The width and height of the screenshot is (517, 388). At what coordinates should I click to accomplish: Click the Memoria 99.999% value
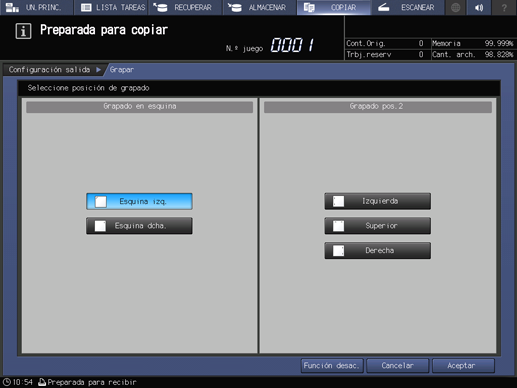(499, 43)
